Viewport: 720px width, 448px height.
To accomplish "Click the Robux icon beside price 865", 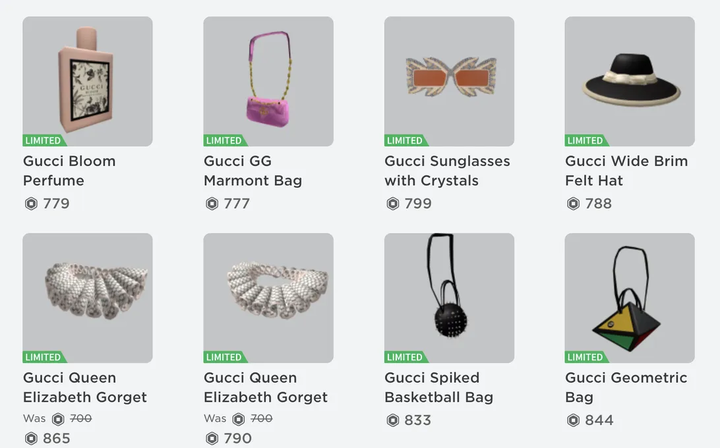I will [x=31, y=438].
